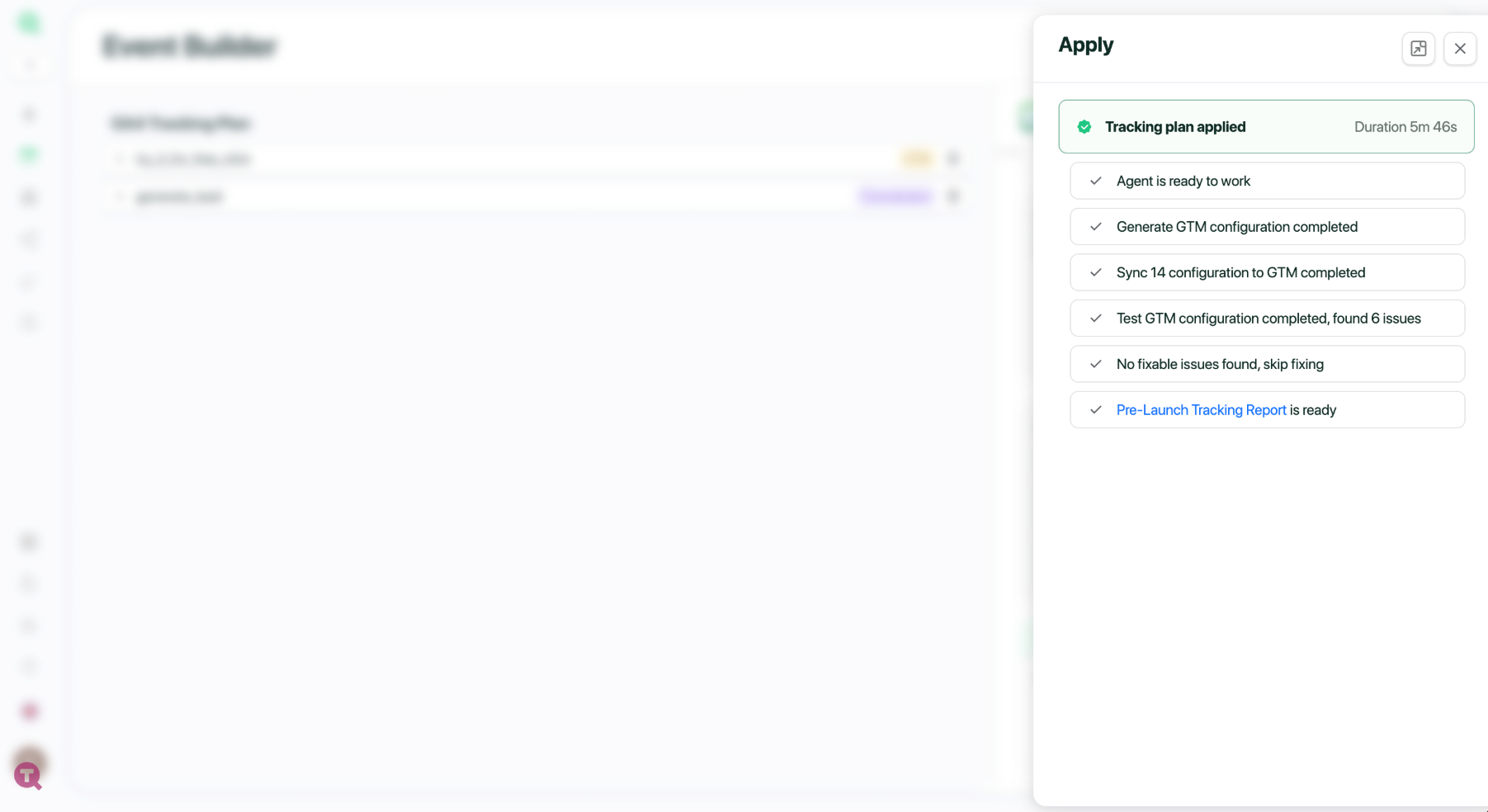This screenshot has width=1488, height=812.
Task: Click the Apply panel heading
Action: (x=1085, y=45)
